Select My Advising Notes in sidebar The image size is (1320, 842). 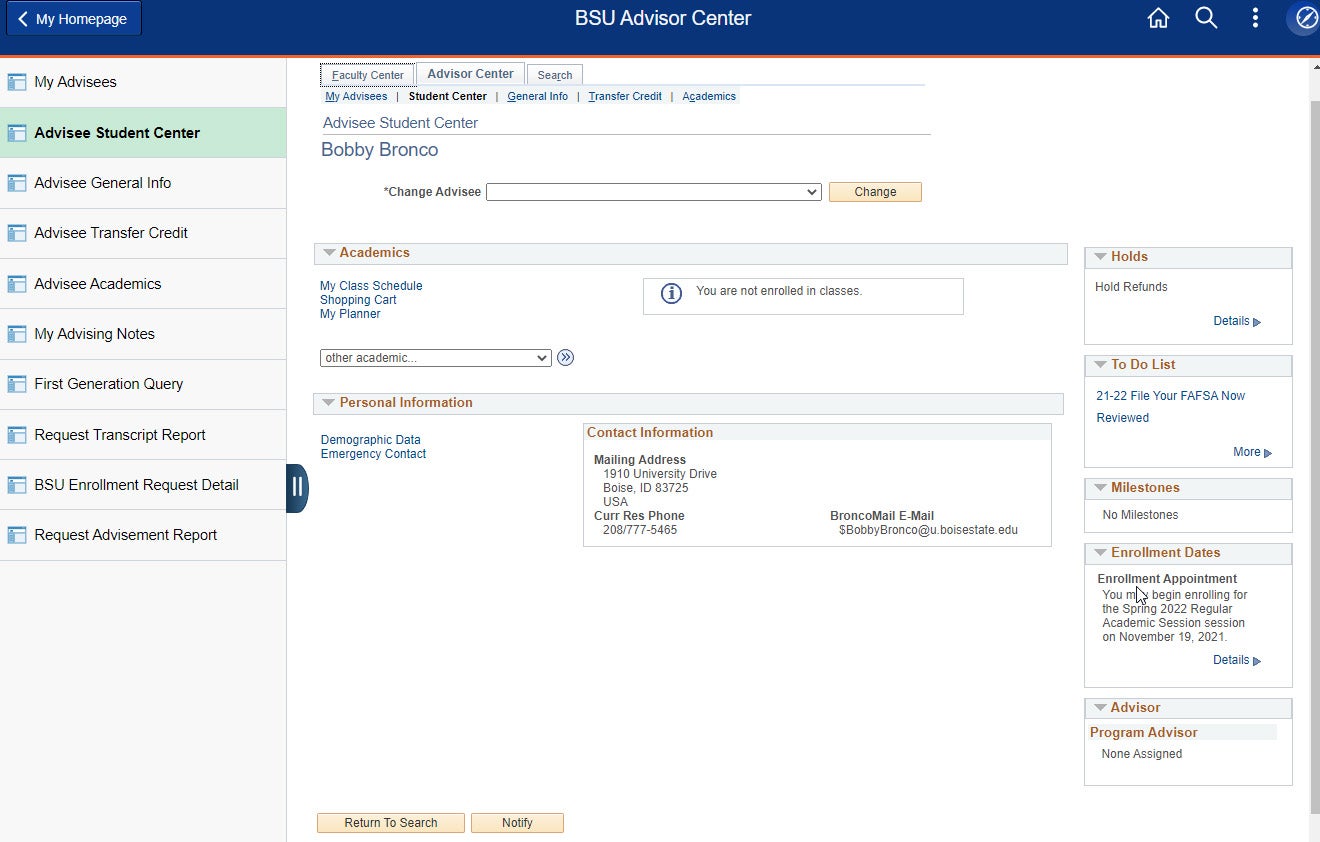pyautogui.click(x=143, y=334)
